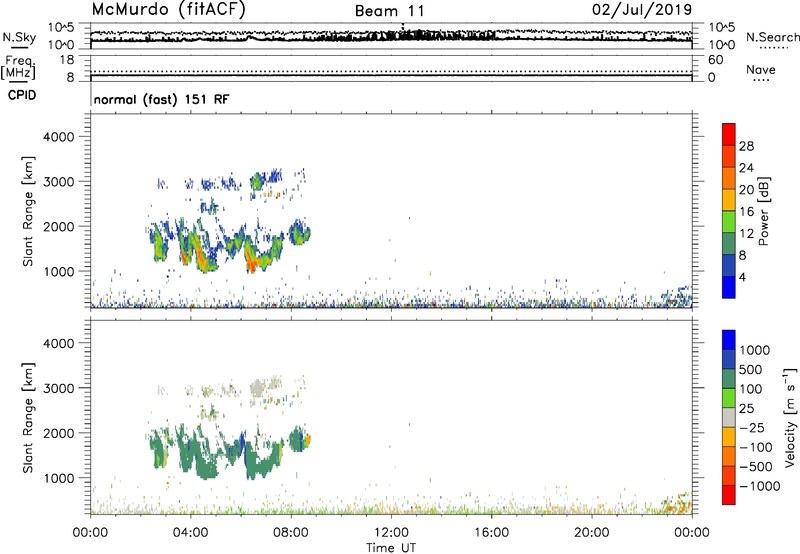Click the red top of the power colorbar

(x=729, y=134)
